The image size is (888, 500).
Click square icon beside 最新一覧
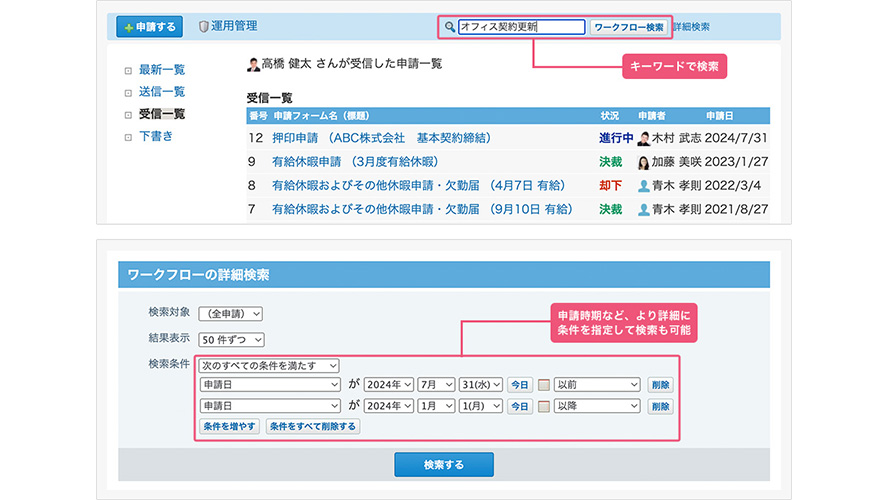click(128, 71)
